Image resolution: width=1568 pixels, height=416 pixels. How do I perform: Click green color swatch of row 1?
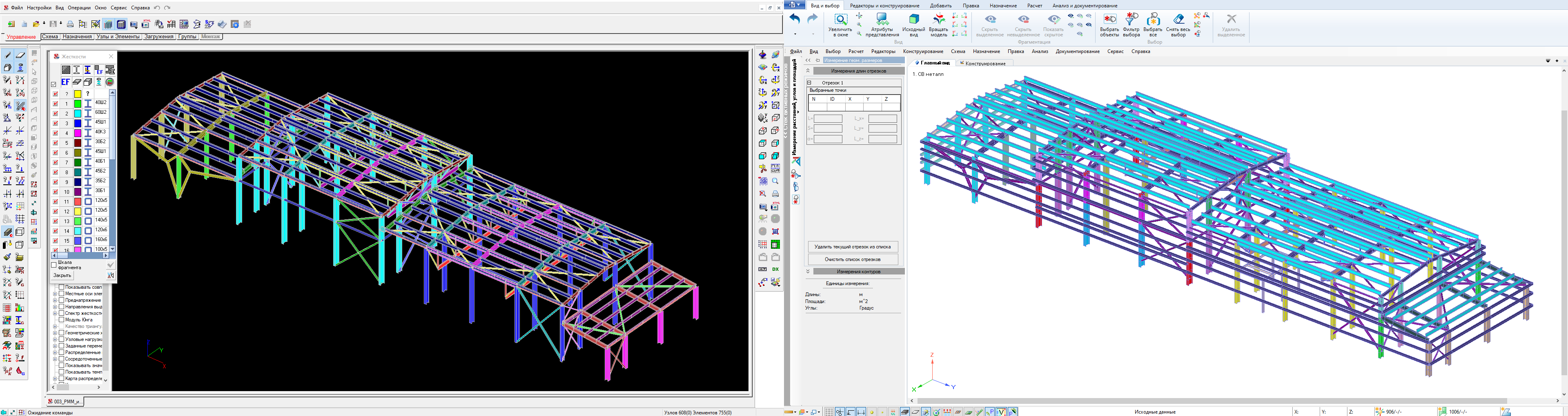[x=78, y=104]
